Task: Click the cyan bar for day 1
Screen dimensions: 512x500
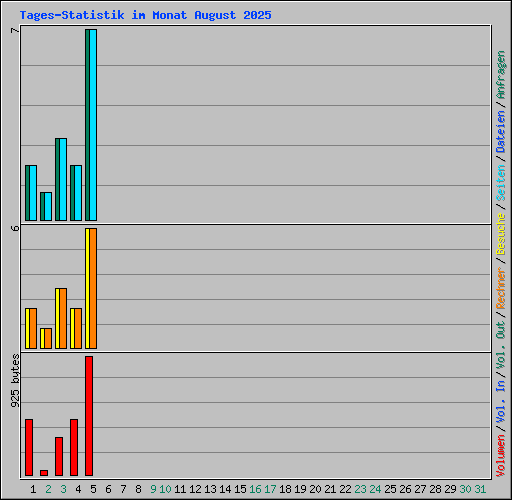Action: click(33, 193)
